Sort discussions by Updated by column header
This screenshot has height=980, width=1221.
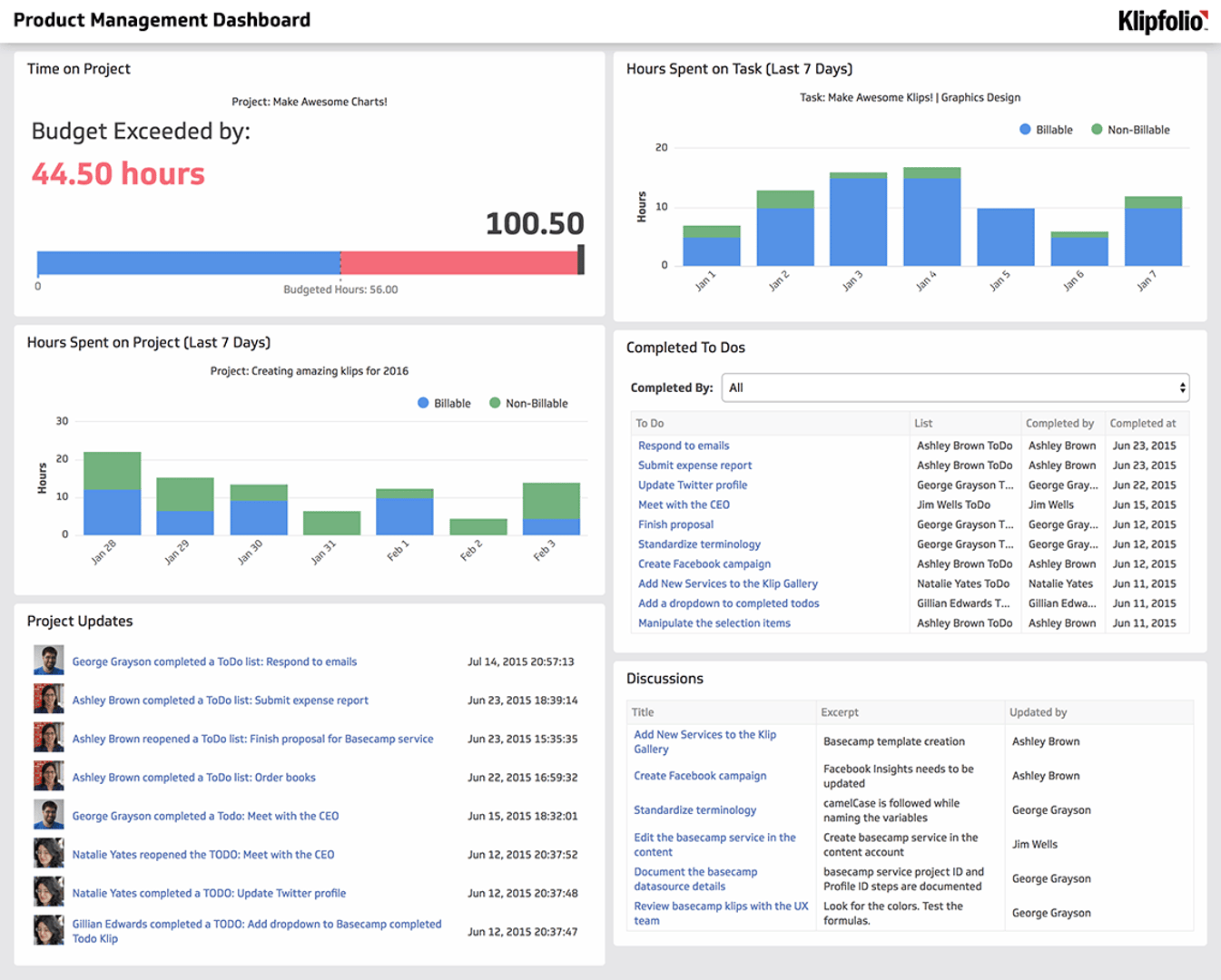pos(1038,712)
